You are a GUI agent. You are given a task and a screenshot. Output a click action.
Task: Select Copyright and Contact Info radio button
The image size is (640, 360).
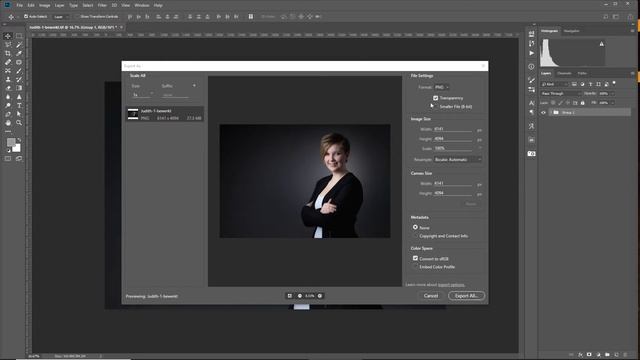[x=415, y=236]
